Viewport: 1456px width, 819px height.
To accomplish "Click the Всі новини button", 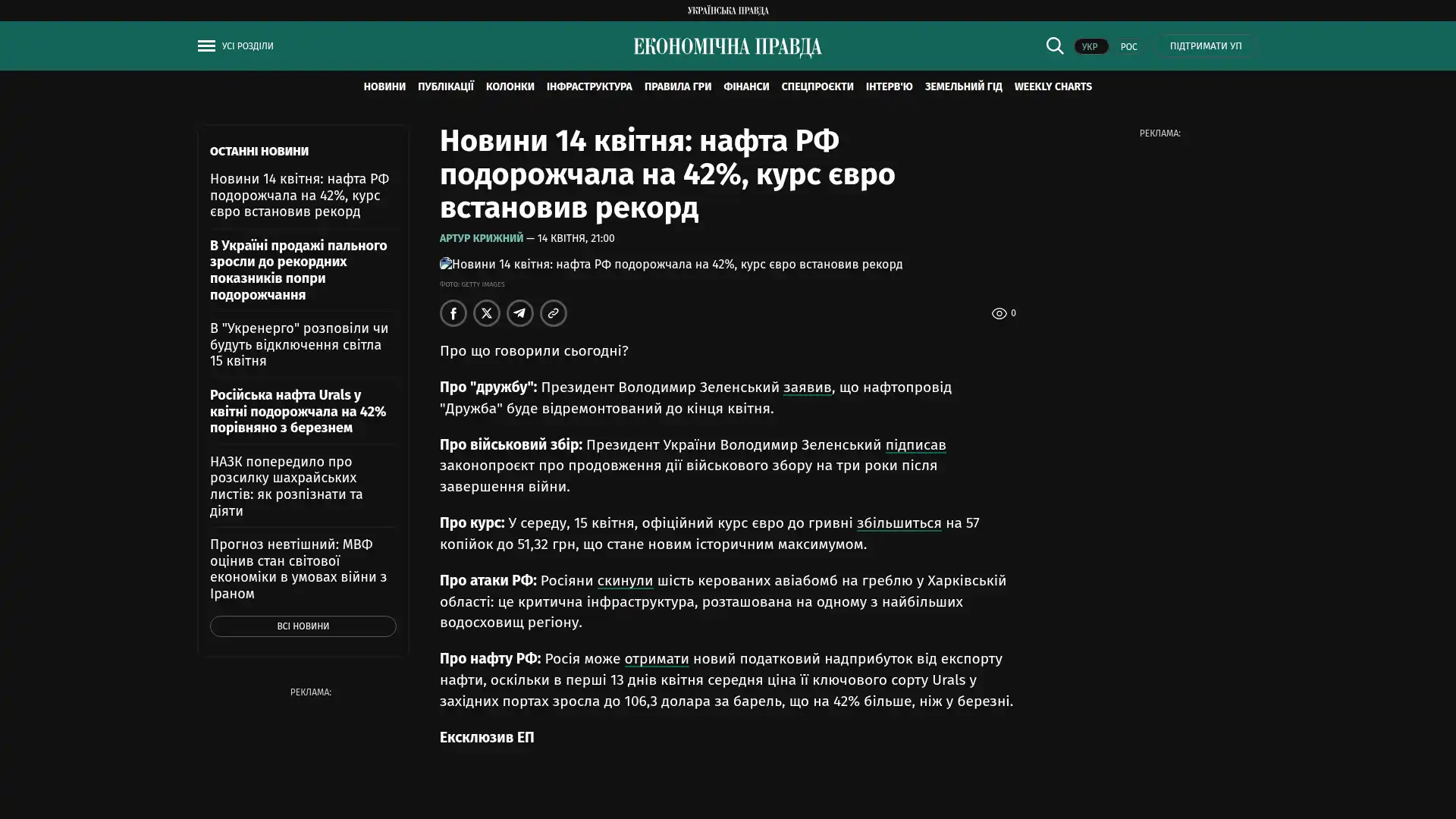I will 303,626.
